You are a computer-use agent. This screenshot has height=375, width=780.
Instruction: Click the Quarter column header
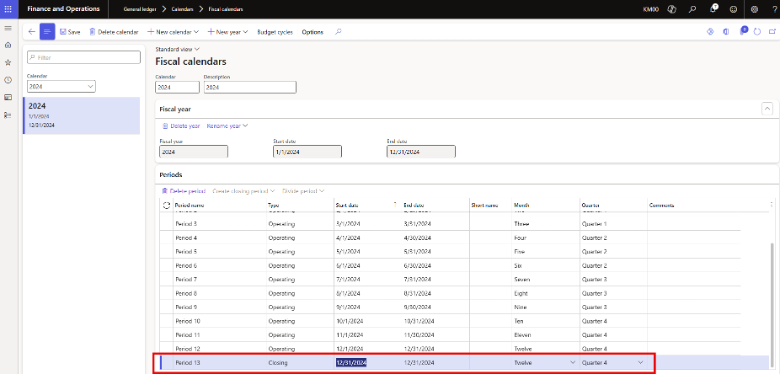(x=590, y=205)
